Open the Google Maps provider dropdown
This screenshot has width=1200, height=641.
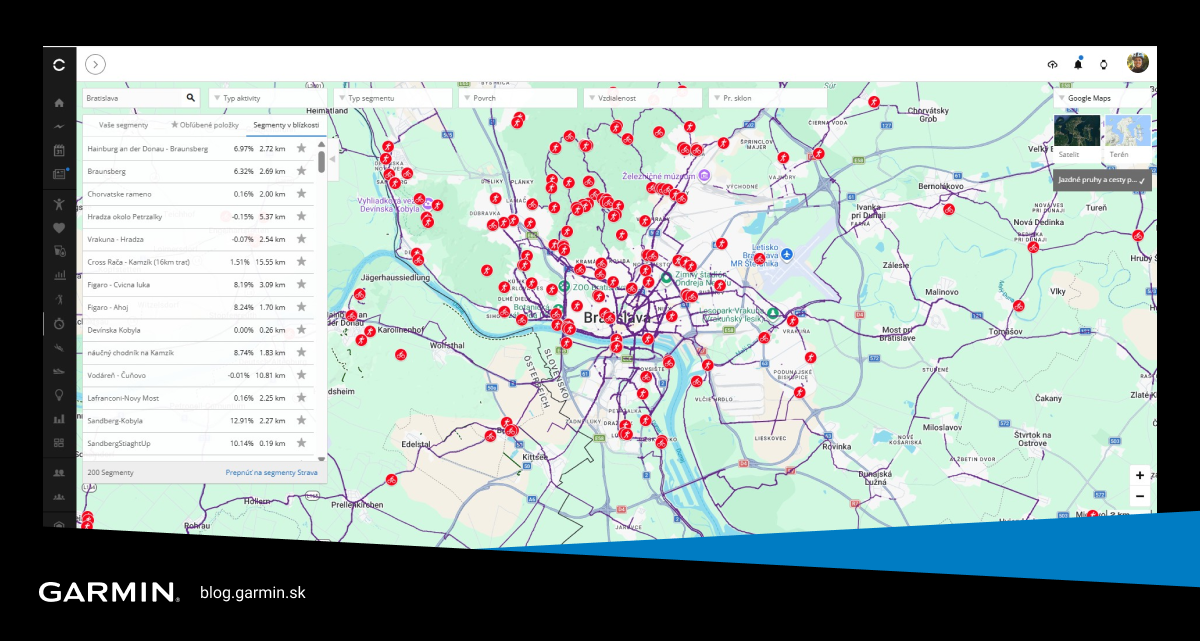(1104, 98)
